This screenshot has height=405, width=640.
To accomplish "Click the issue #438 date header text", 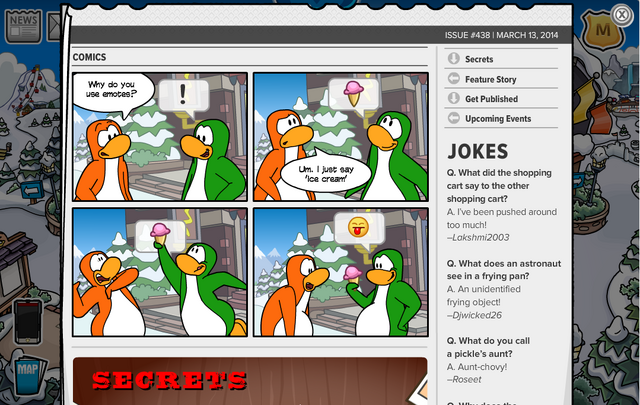I will click(501, 35).
